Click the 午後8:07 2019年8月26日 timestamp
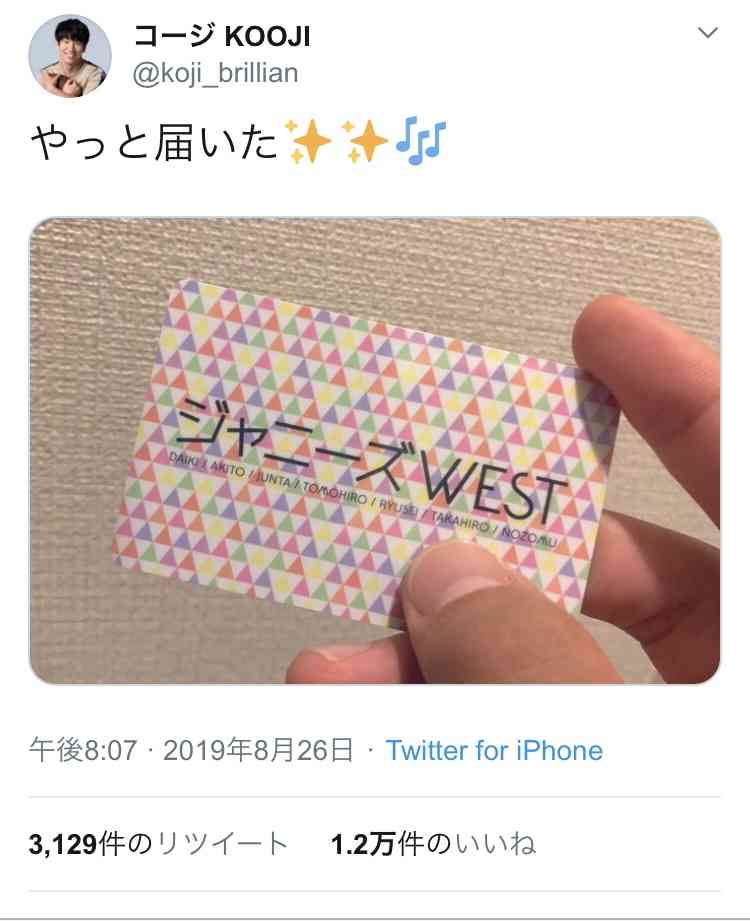 click(191, 751)
